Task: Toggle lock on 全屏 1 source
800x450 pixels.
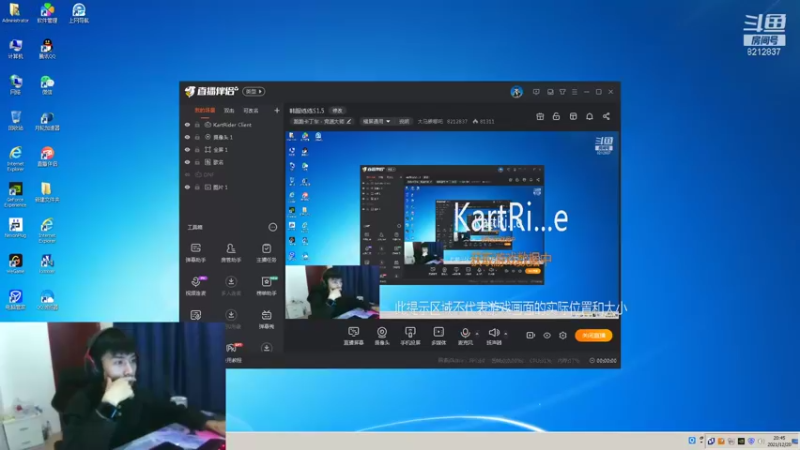Action: 197,149
